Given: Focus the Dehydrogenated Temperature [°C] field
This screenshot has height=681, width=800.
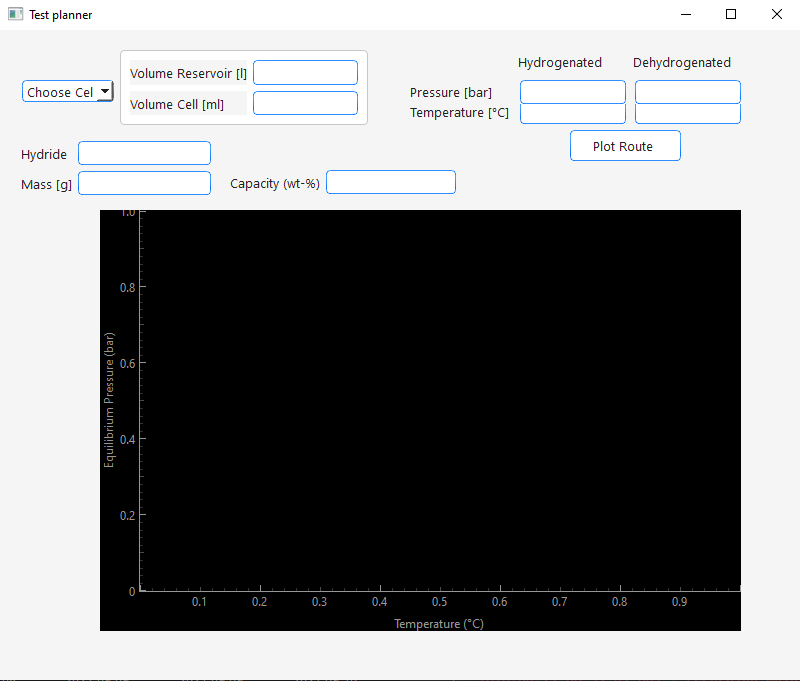Looking at the screenshot, I should tap(687, 113).
